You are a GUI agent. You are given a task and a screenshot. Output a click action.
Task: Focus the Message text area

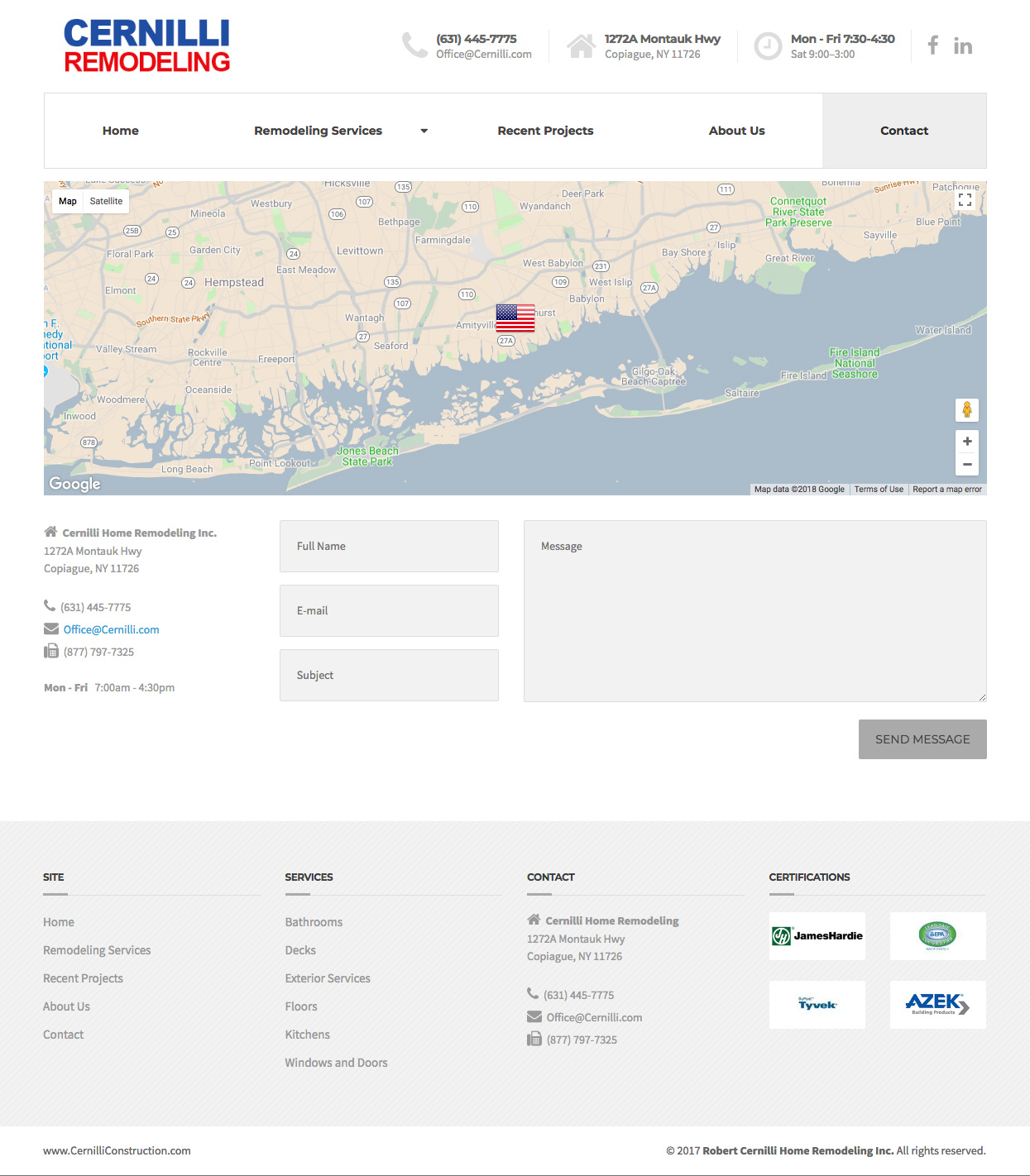coord(755,610)
